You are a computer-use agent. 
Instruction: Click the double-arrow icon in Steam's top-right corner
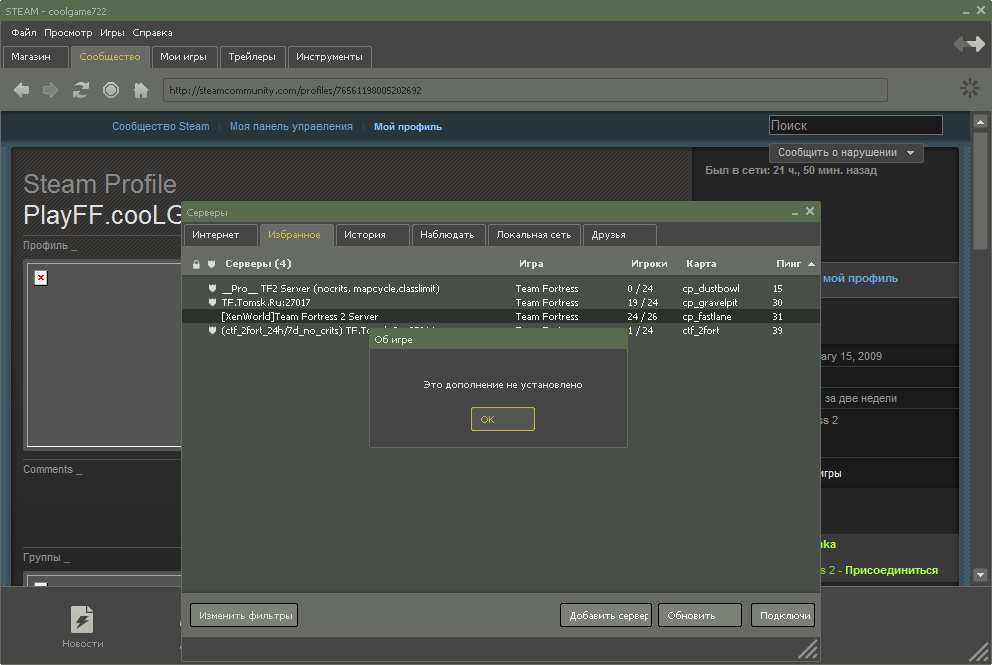click(969, 44)
